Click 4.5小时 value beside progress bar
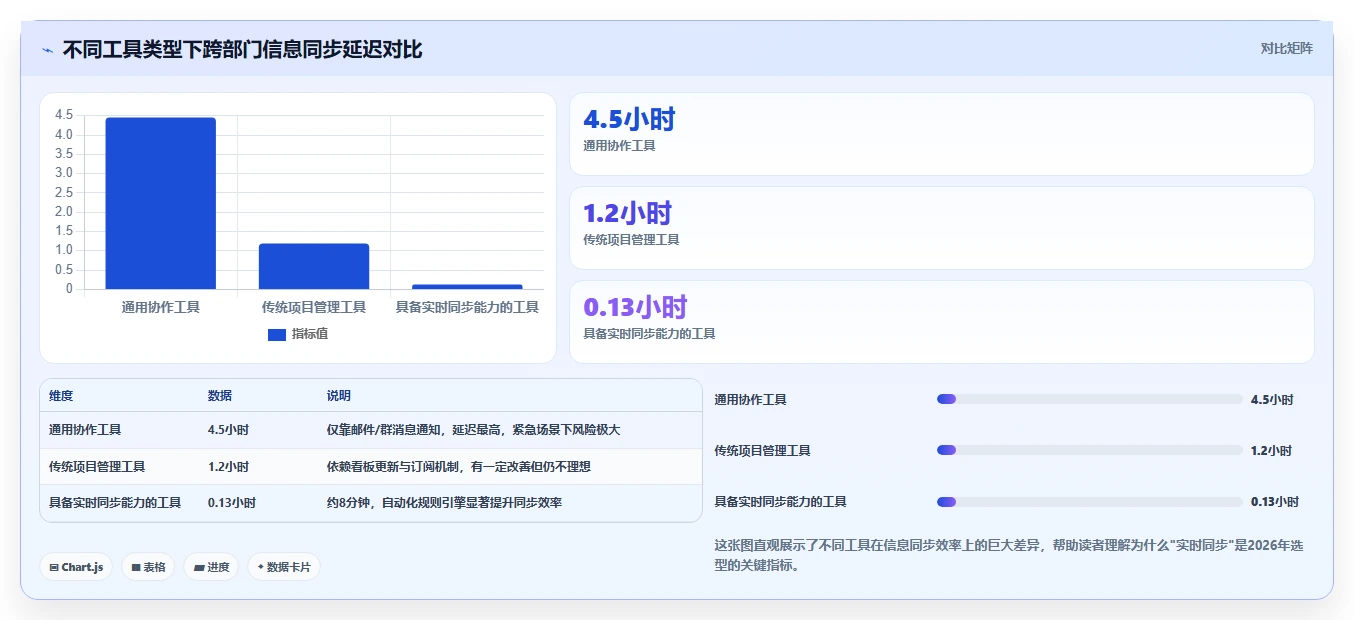Screen dimensions: 1354x620 pos(1272,400)
